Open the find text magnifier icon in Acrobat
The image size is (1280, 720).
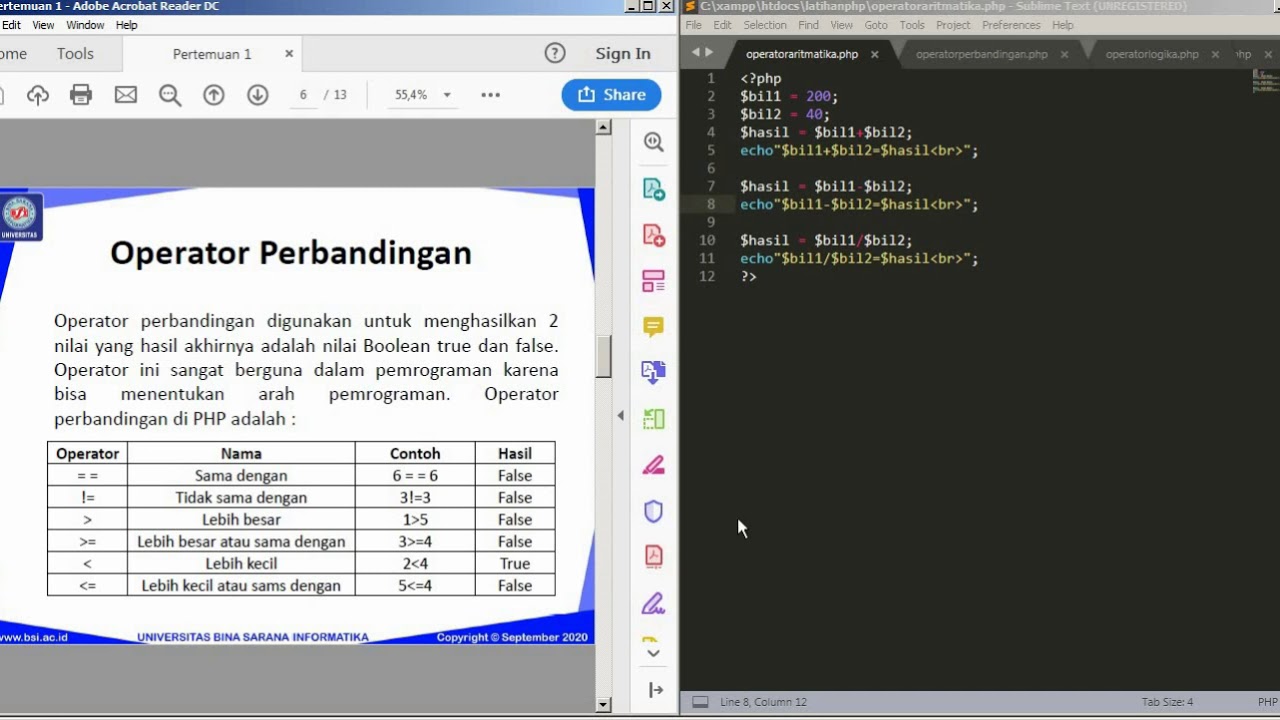pos(170,95)
